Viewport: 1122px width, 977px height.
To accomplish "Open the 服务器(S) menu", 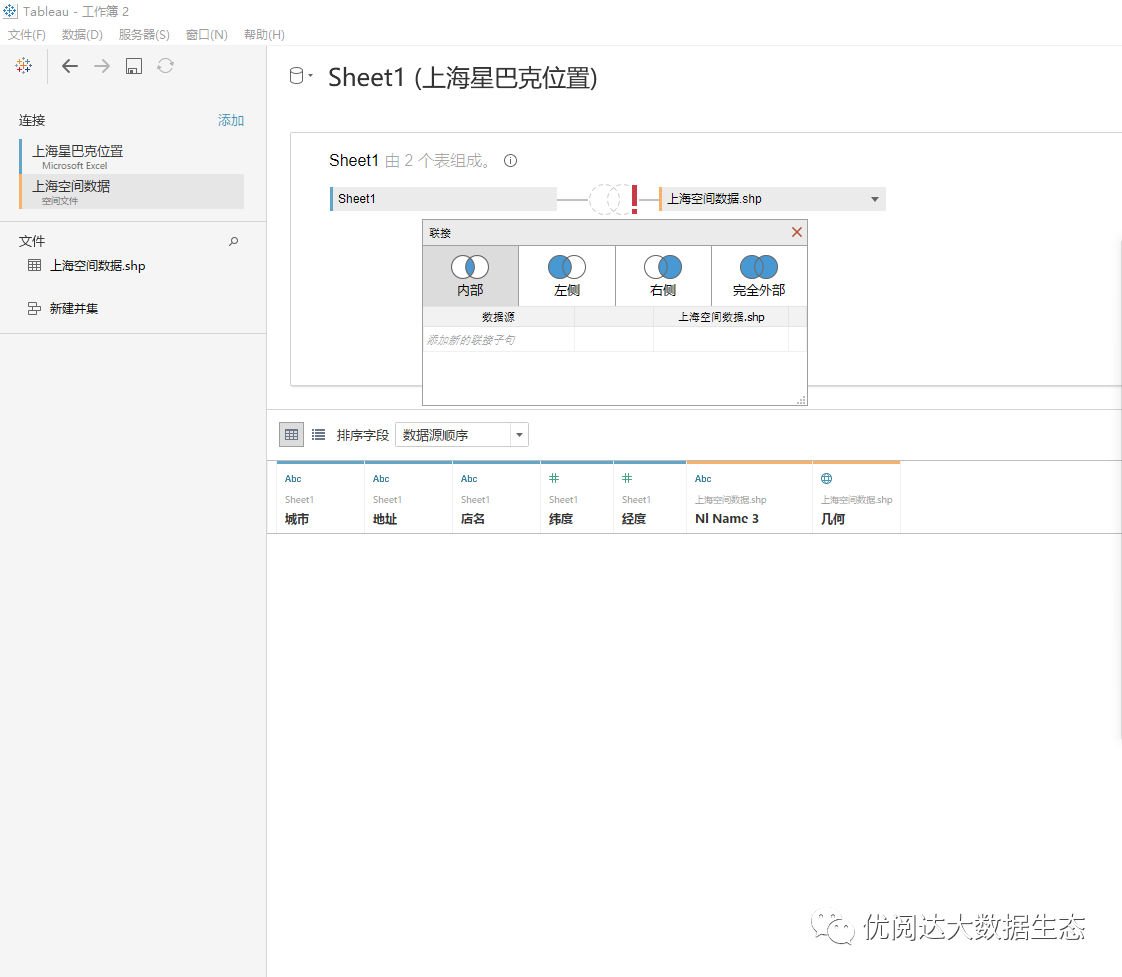I will point(144,34).
